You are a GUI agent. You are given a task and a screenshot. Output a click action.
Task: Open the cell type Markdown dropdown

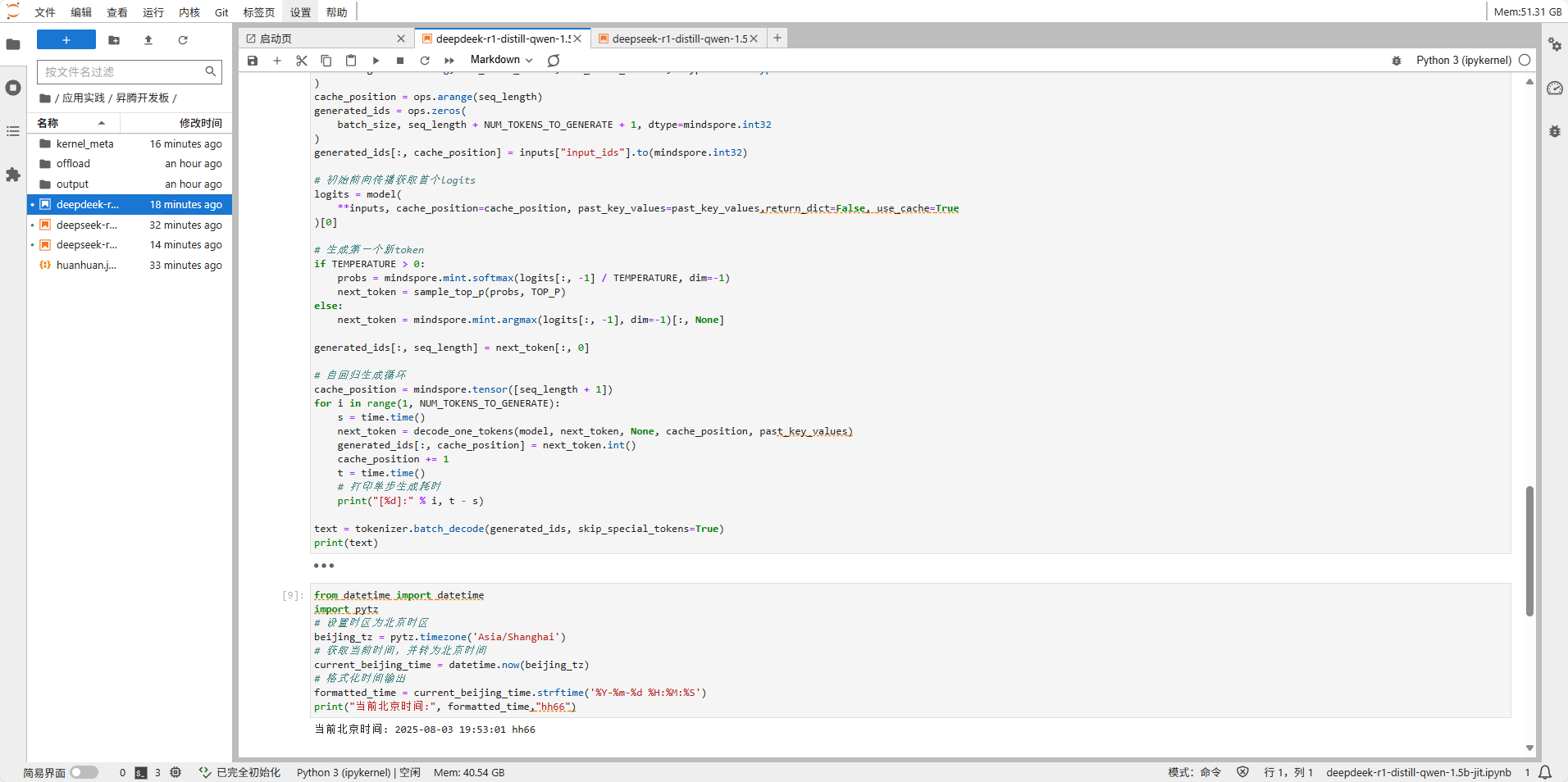point(501,60)
